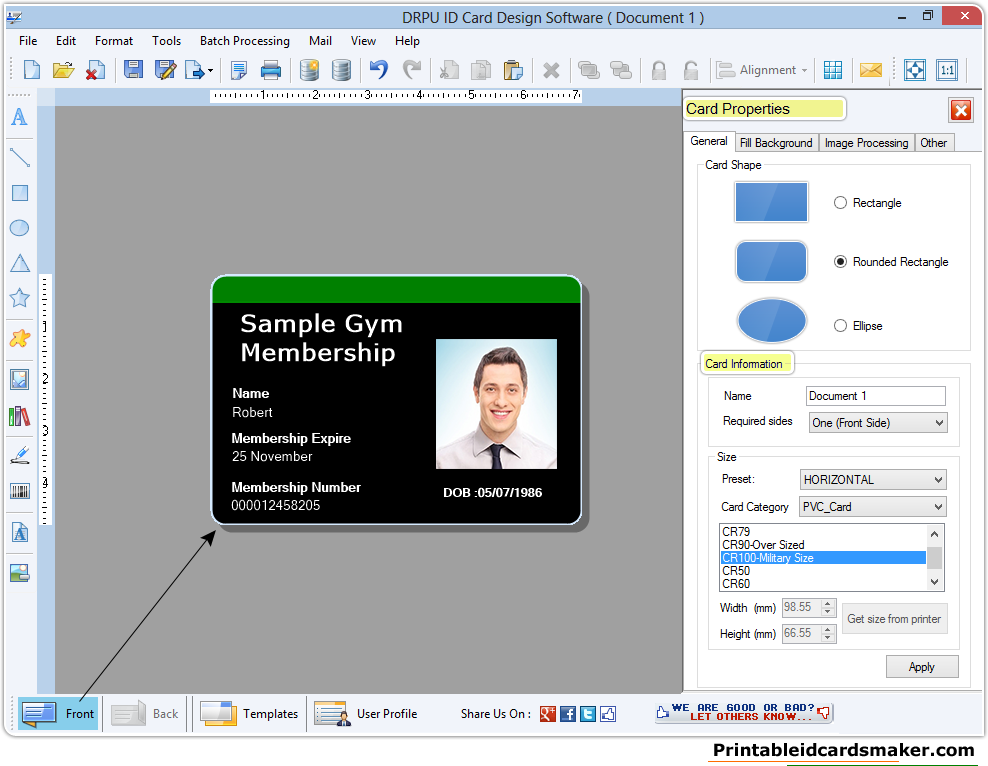The width and height of the screenshot is (988, 766).
Task: Select the Triangle shape tool
Action: pyautogui.click(x=20, y=263)
